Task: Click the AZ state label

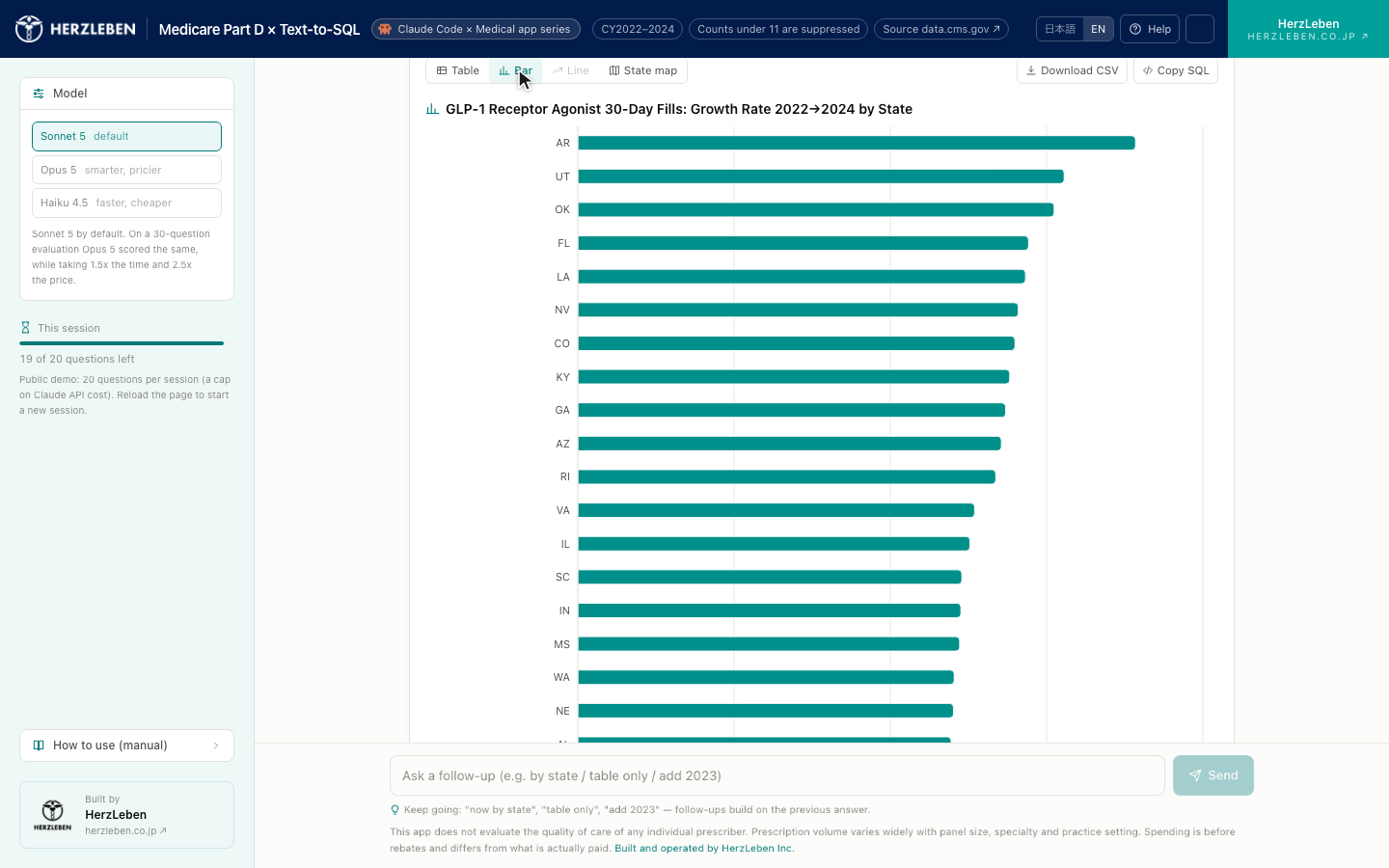Action: (563, 444)
